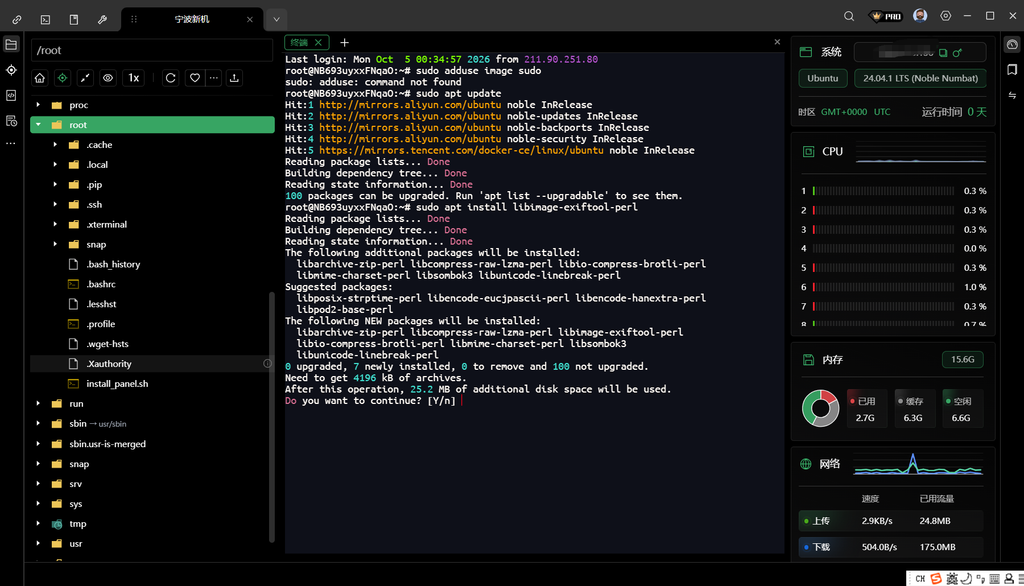Open the file toolbar more options ellipsis
The height and width of the screenshot is (586, 1024).
click(x=214, y=78)
